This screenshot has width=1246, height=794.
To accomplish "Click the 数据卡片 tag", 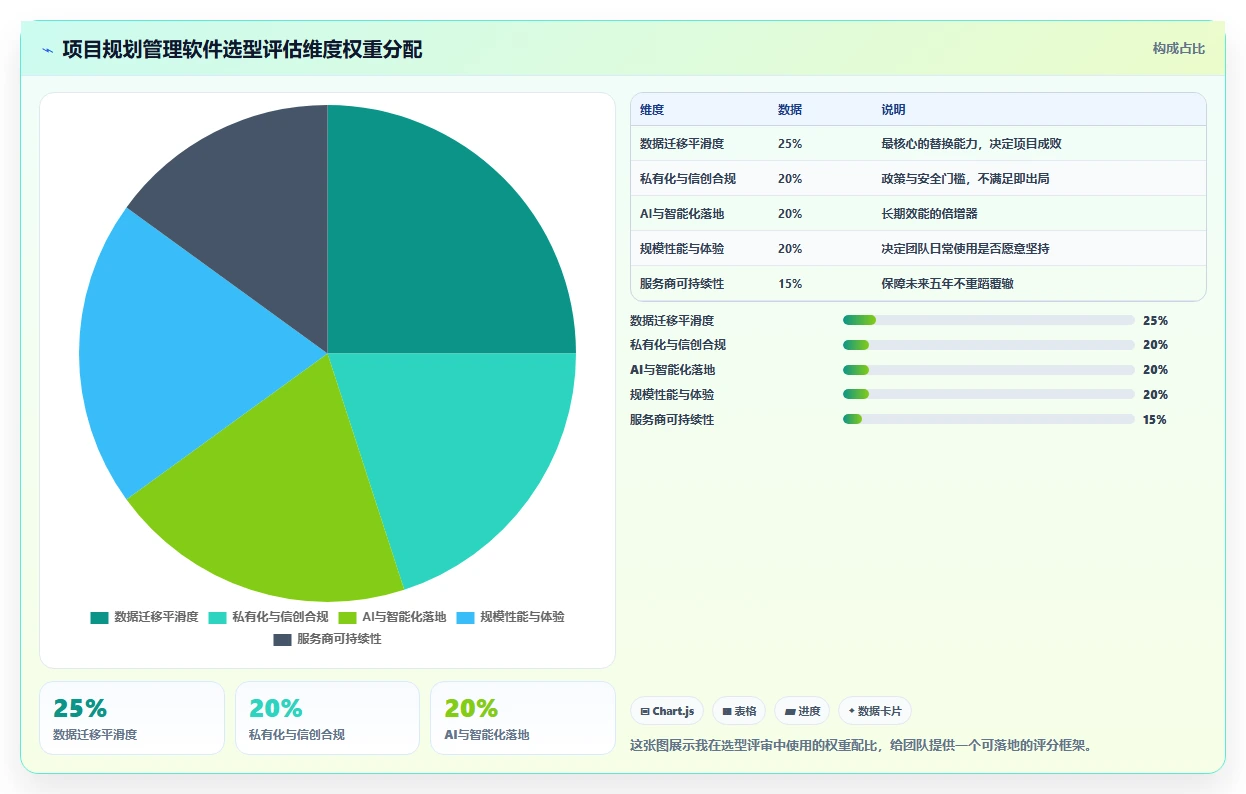I will pos(875,711).
